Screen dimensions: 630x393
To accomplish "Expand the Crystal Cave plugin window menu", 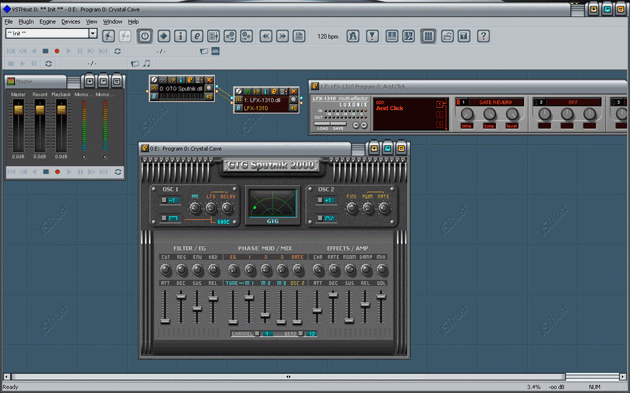I will (x=358, y=149).
